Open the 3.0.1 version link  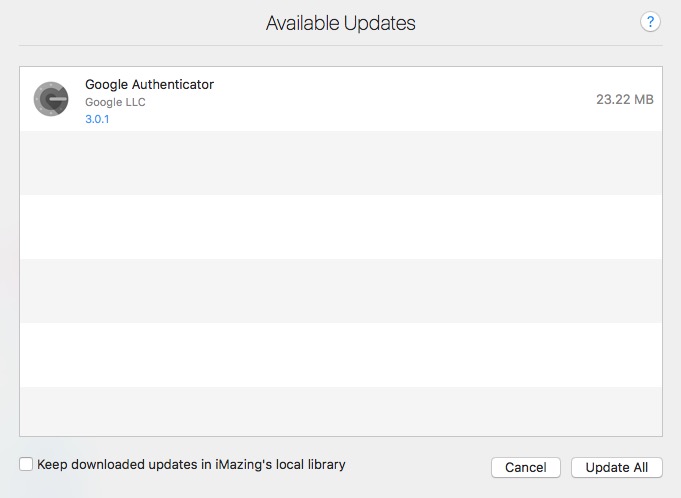click(97, 119)
